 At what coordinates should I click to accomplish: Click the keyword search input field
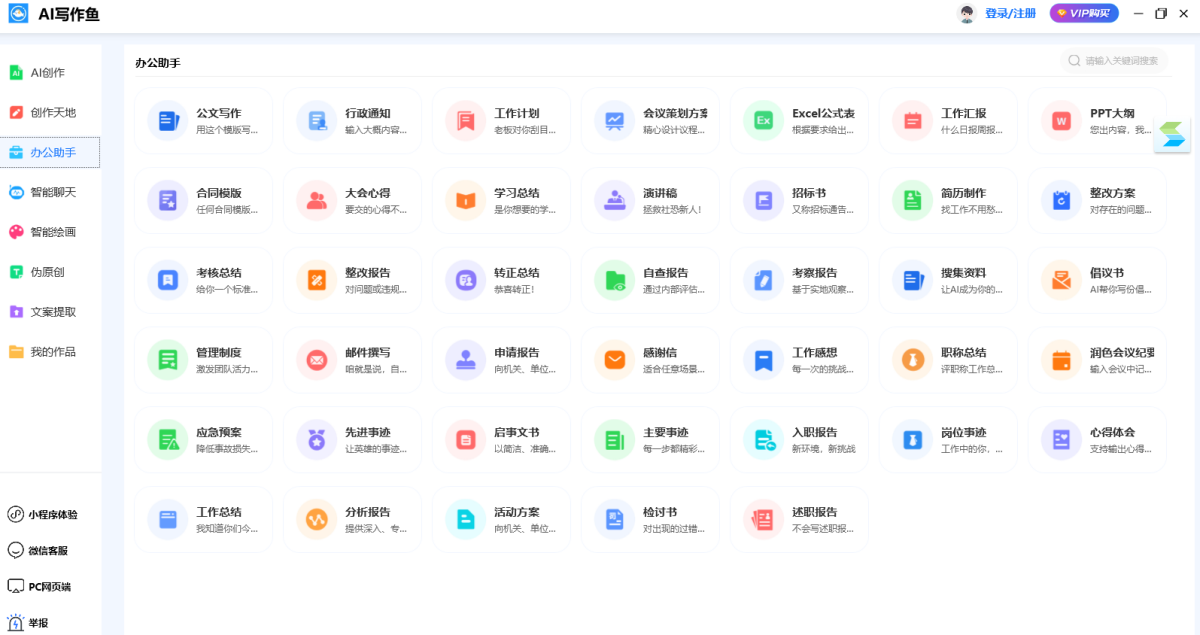point(1120,61)
